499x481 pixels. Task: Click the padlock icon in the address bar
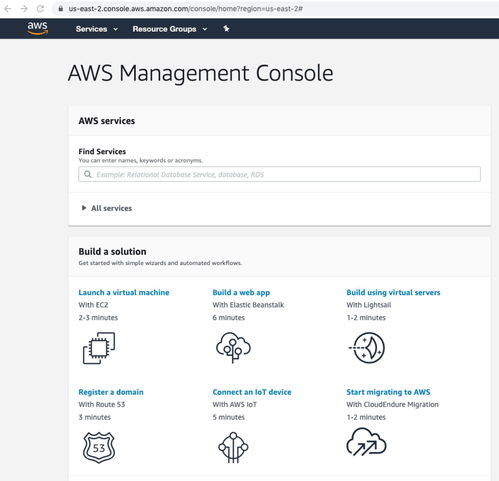pyautogui.click(x=61, y=9)
